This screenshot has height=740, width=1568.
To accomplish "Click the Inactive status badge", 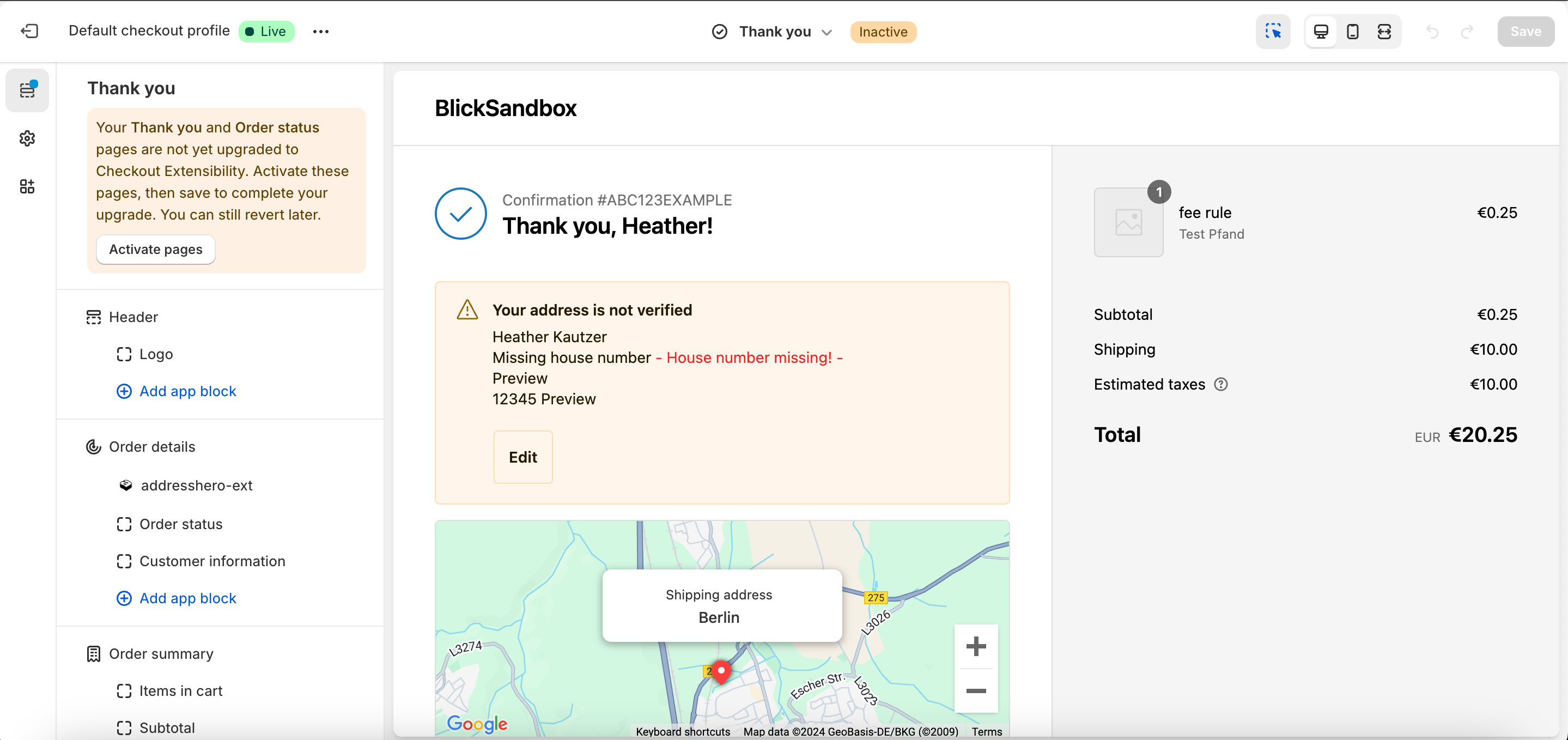I will tap(883, 32).
